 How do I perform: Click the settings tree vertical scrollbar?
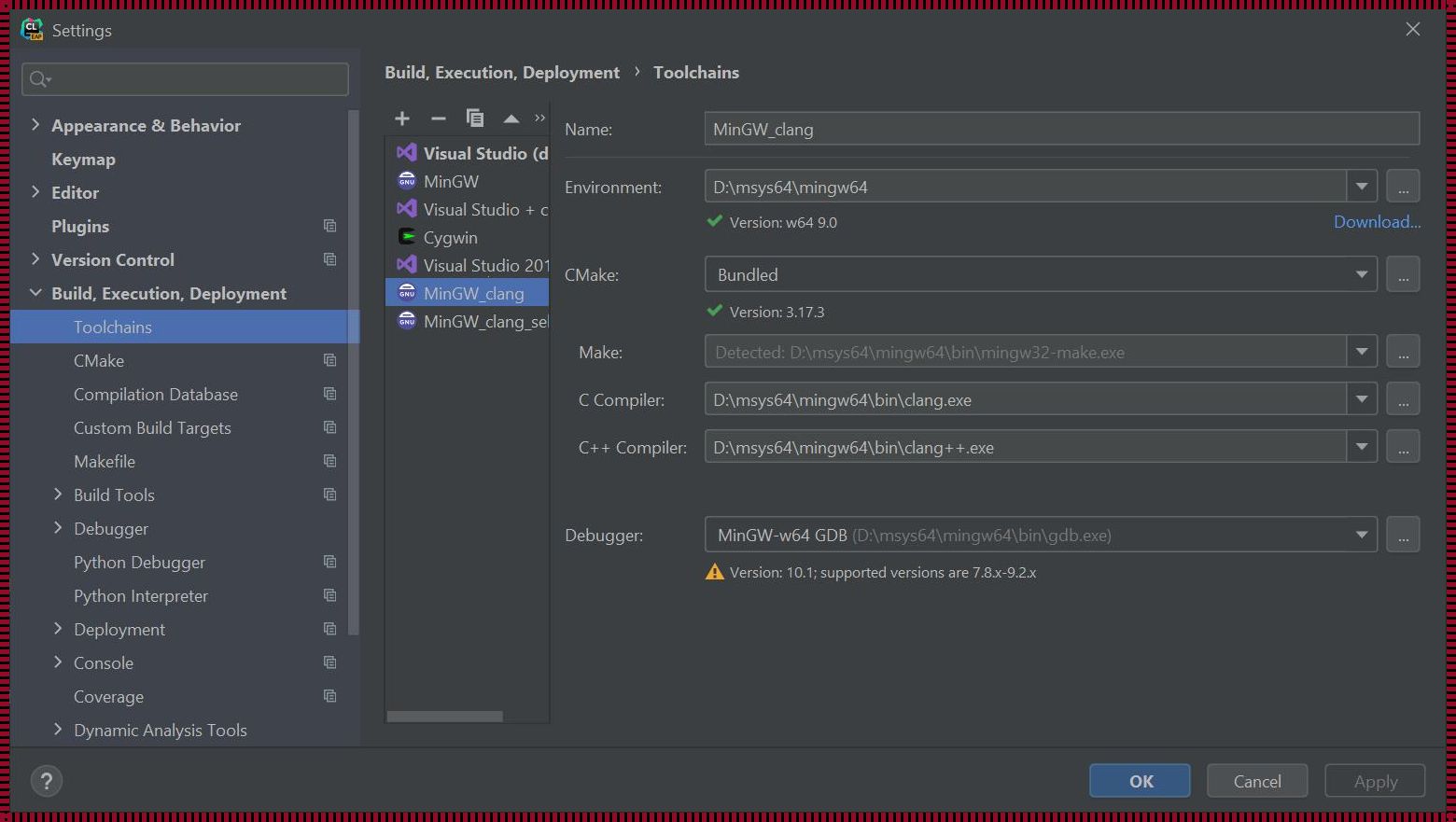click(354, 373)
